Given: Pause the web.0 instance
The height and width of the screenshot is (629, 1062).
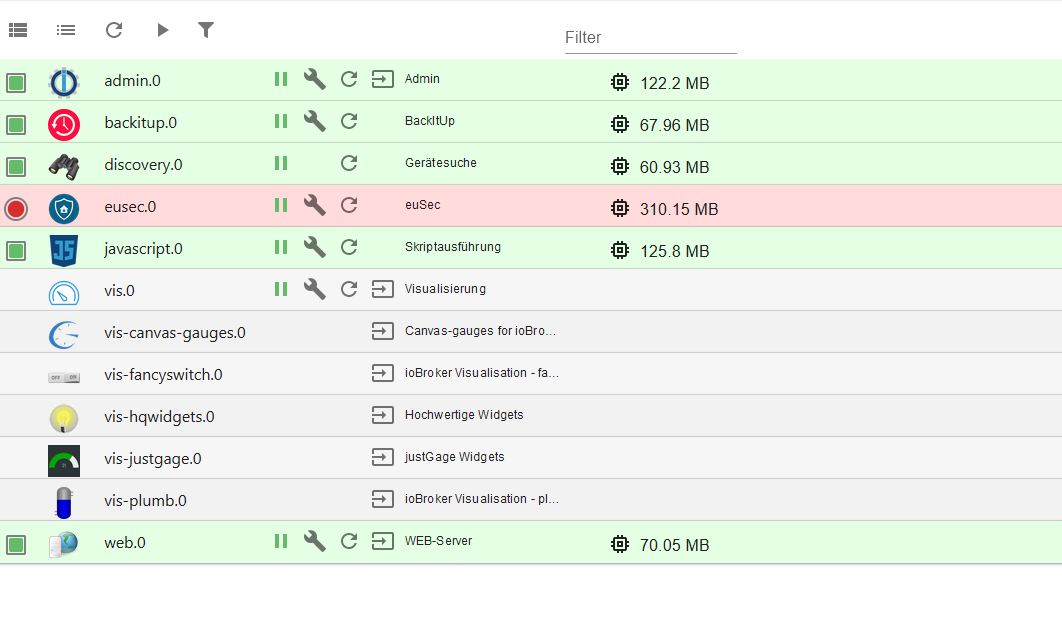Looking at the screenshot, I should pyautogui.click(x=281, y=541).
